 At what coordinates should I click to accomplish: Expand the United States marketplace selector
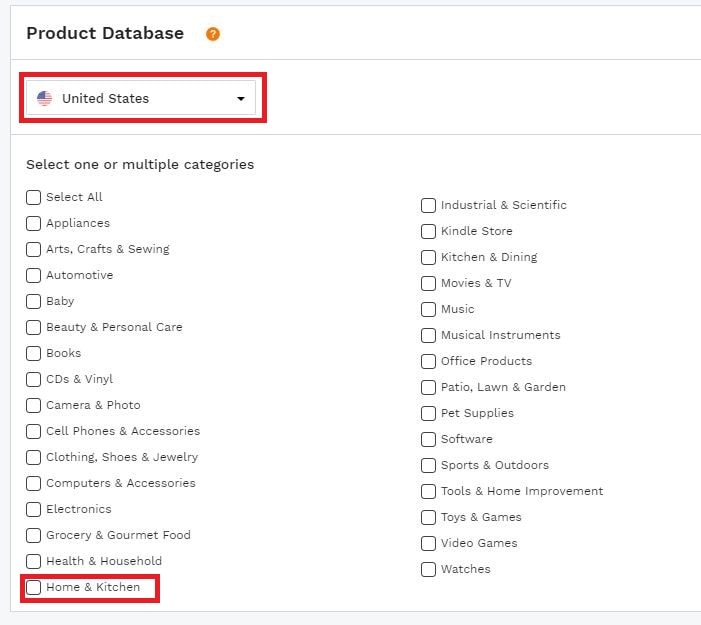click(141, 98)
